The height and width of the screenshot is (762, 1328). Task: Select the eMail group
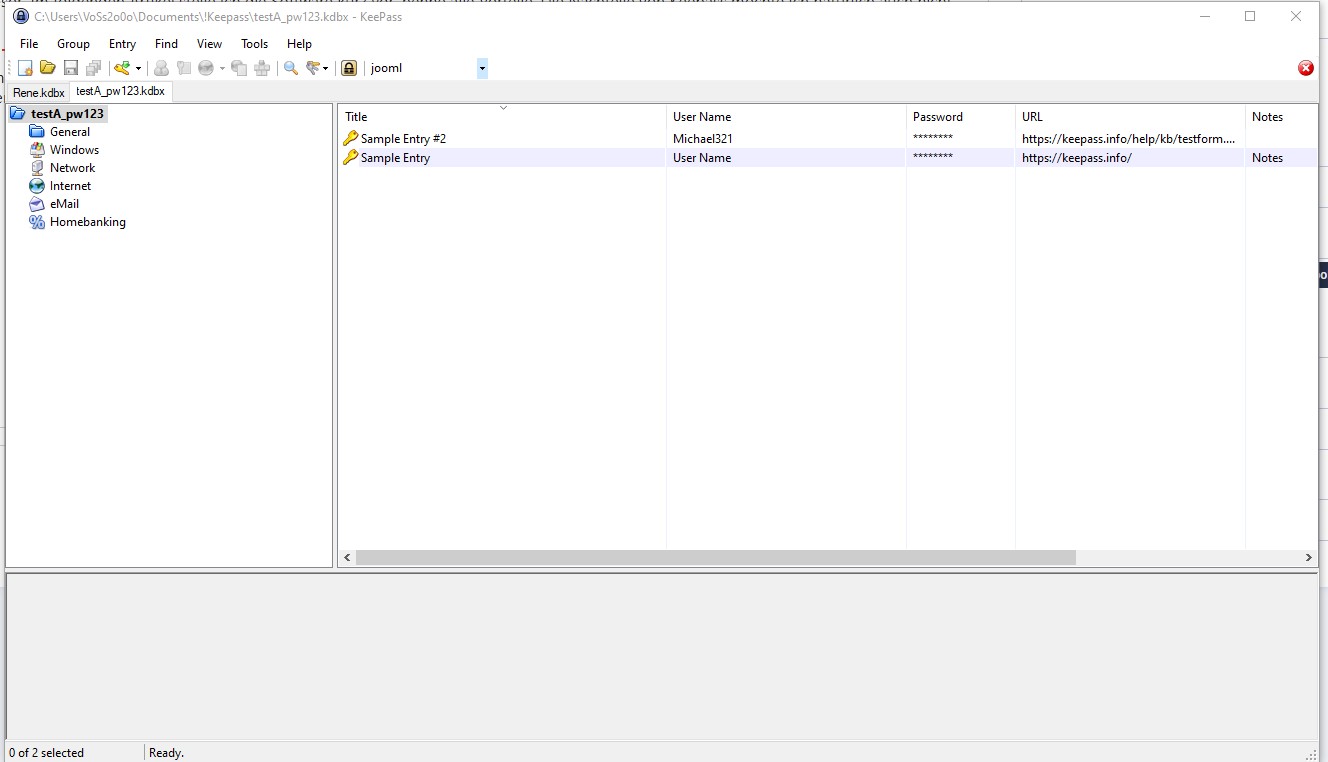pos(64,204)
